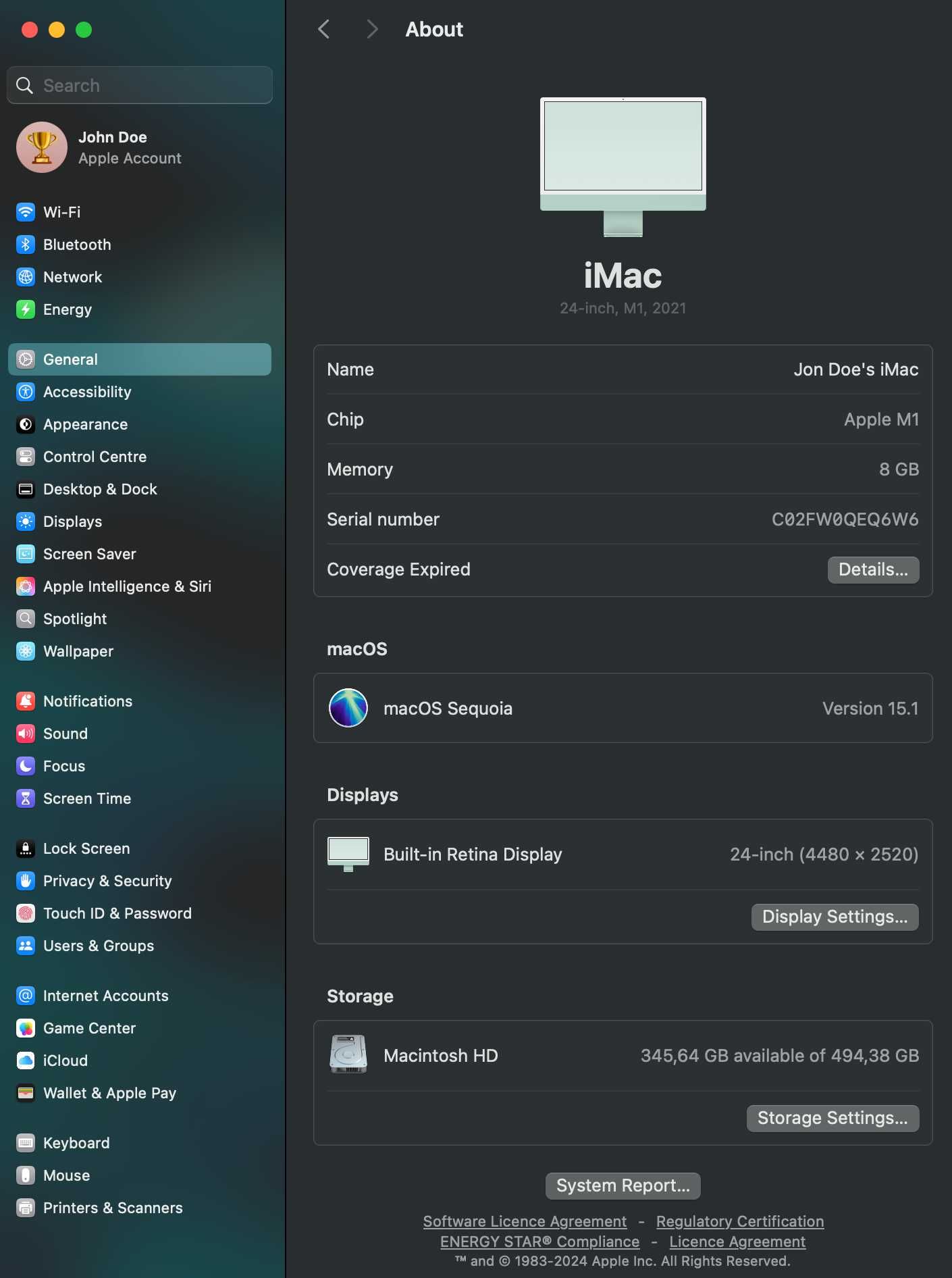Open the Wallpaper flower icon
952x1278 pixels.
pyautogui.click(x=26, y=651)
